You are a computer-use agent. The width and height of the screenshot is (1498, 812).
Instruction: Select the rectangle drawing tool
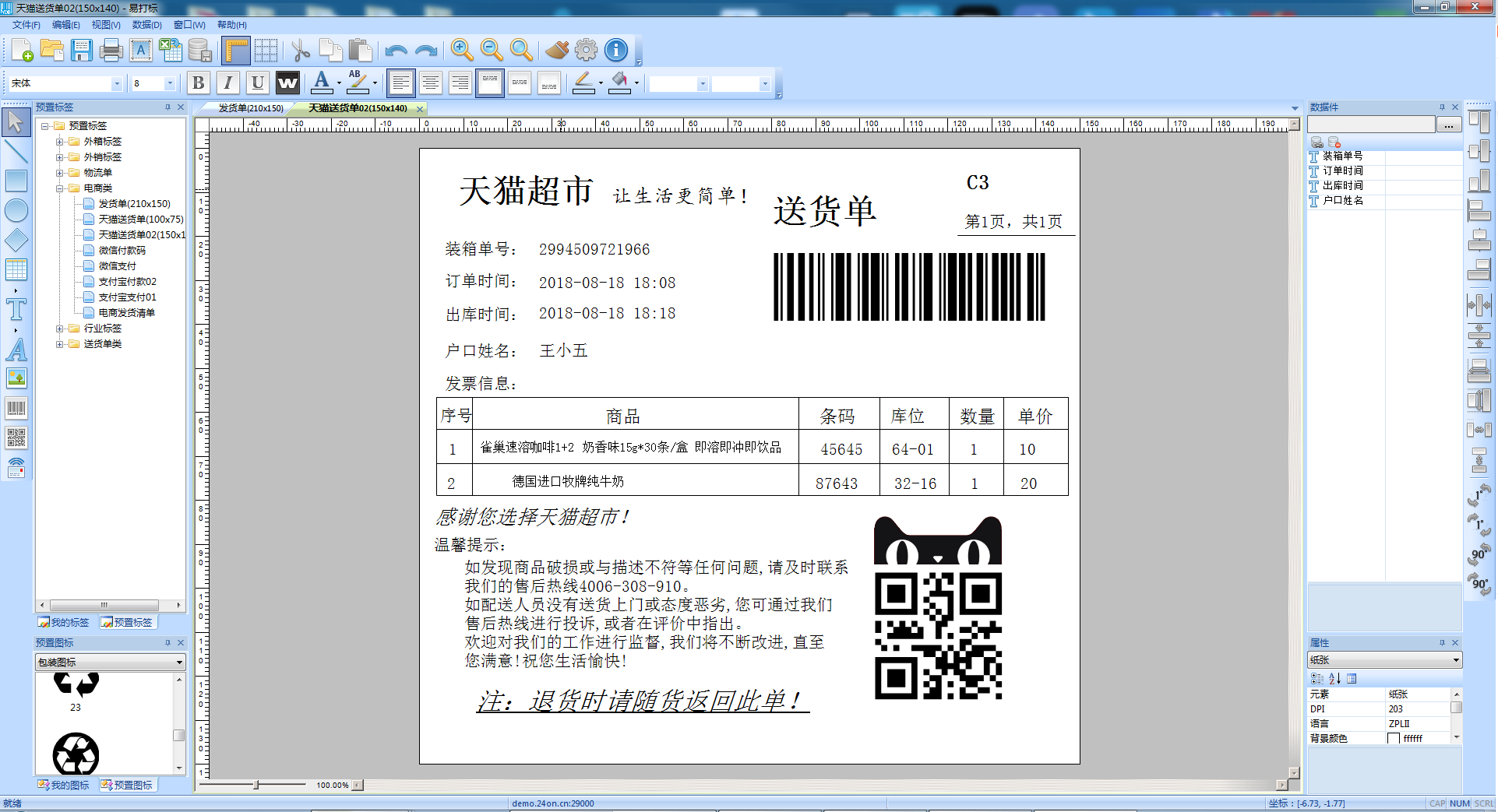pyautogui.click(x=16, y=181)
